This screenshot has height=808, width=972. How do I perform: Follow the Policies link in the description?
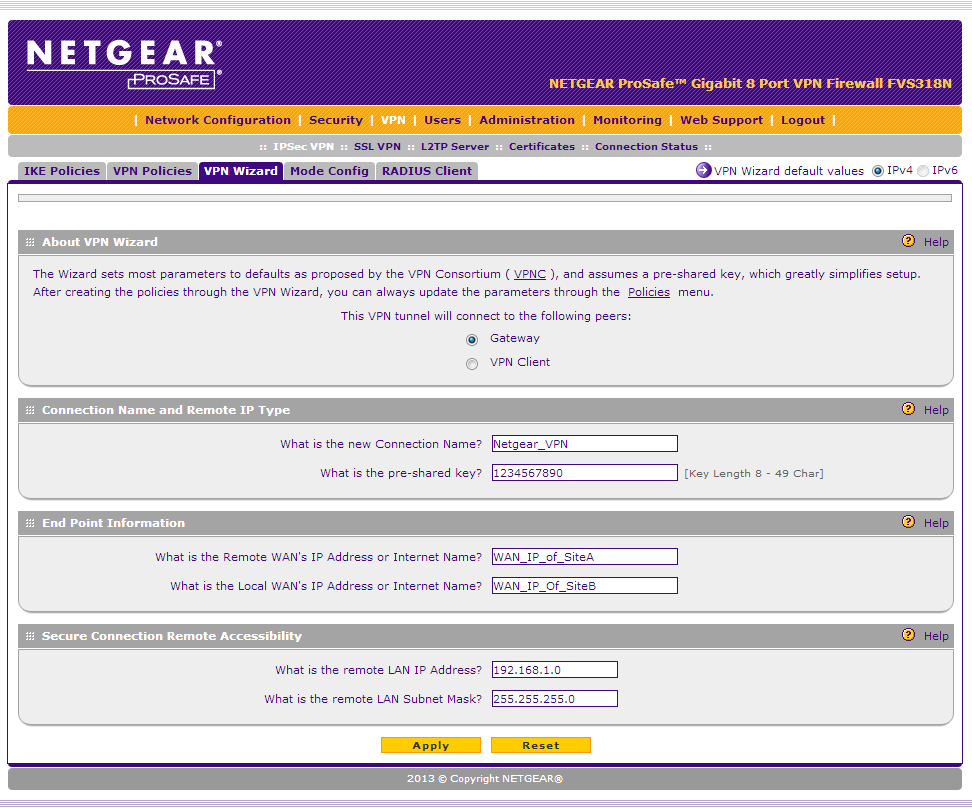(x=648, y=292)
